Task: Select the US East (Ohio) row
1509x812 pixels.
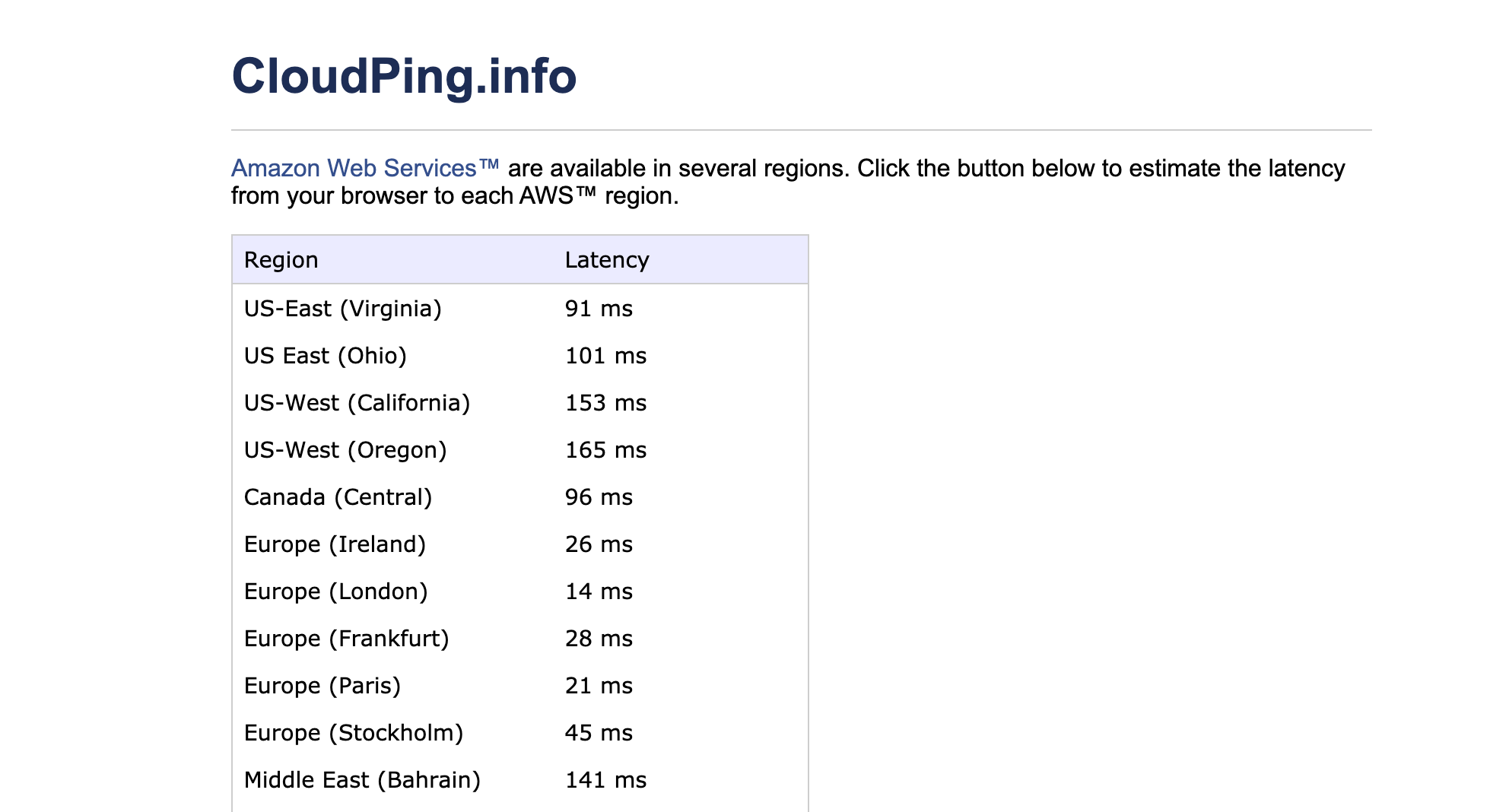Action: coord(325,355)
